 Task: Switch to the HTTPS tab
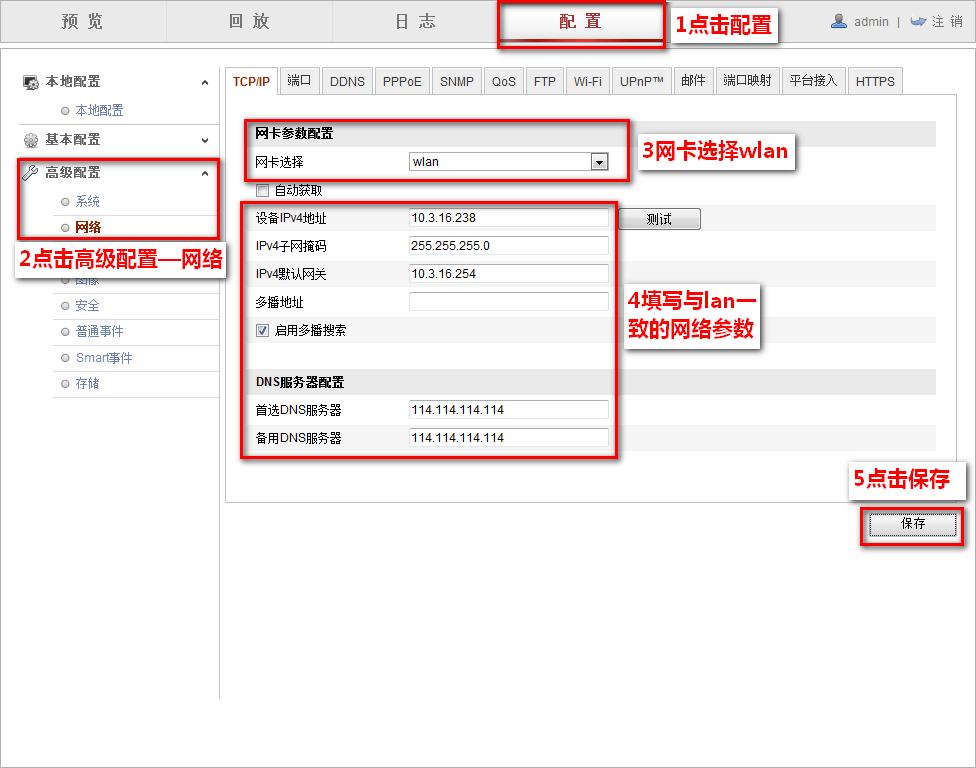pyautogui.click(x=875, y=80)
